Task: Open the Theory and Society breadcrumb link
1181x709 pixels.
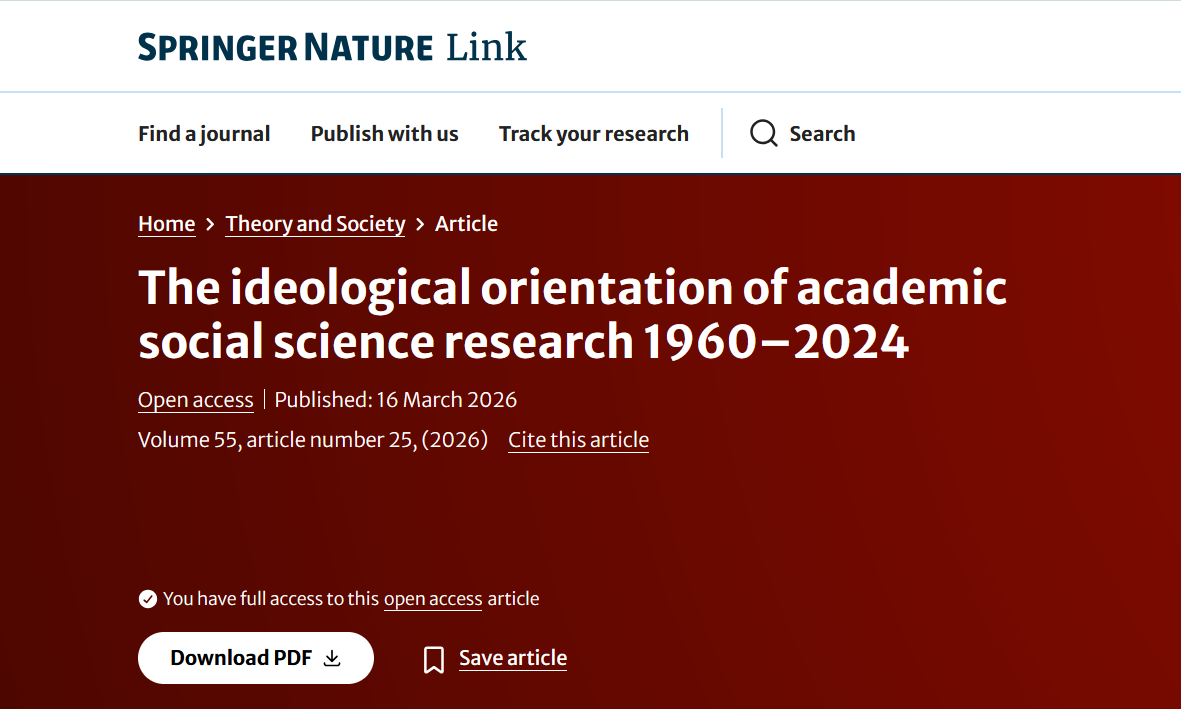Action: (315, 224)
